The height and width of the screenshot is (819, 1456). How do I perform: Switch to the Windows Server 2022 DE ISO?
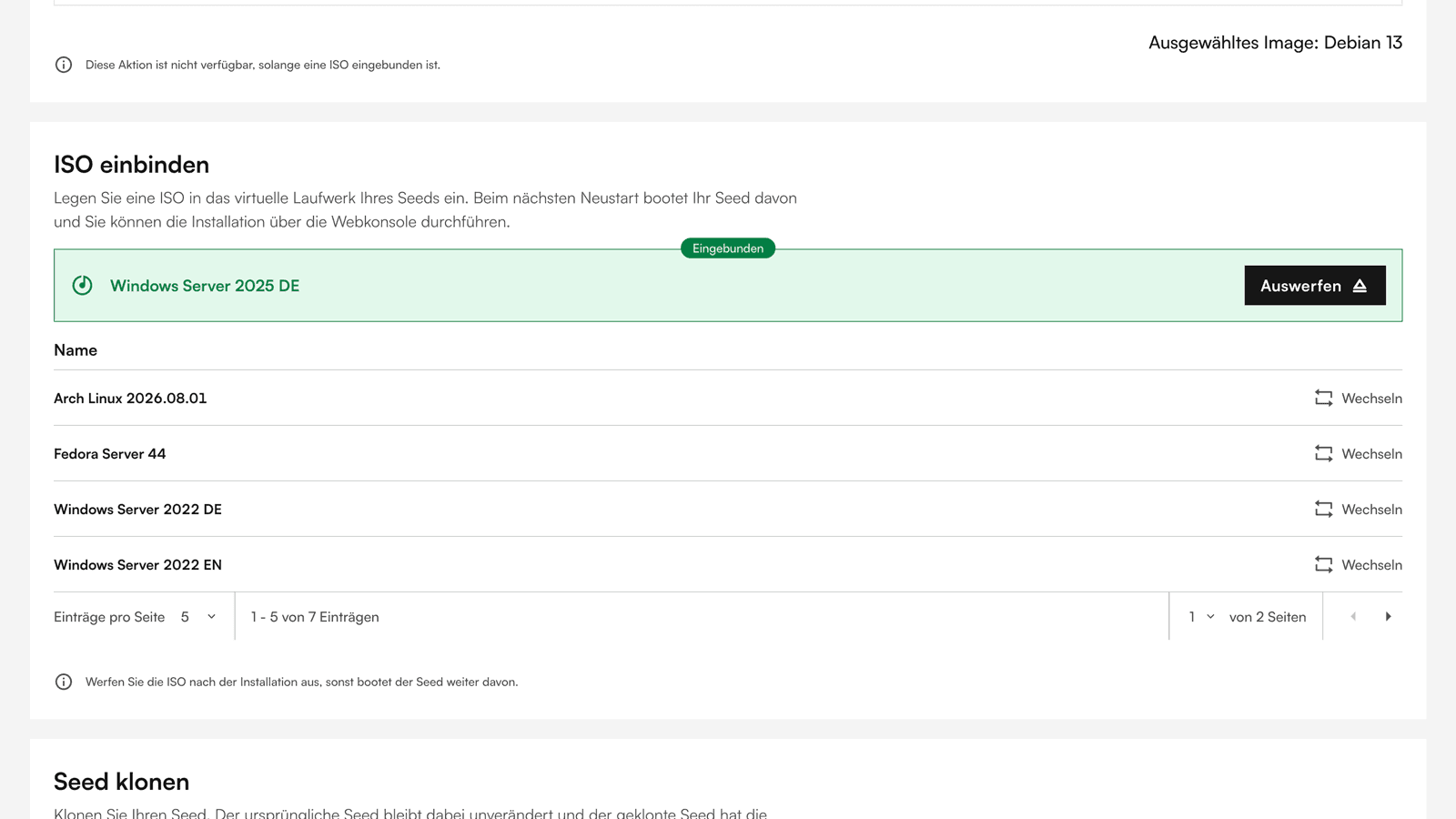pyautogui.click(x=1359, y=510)
